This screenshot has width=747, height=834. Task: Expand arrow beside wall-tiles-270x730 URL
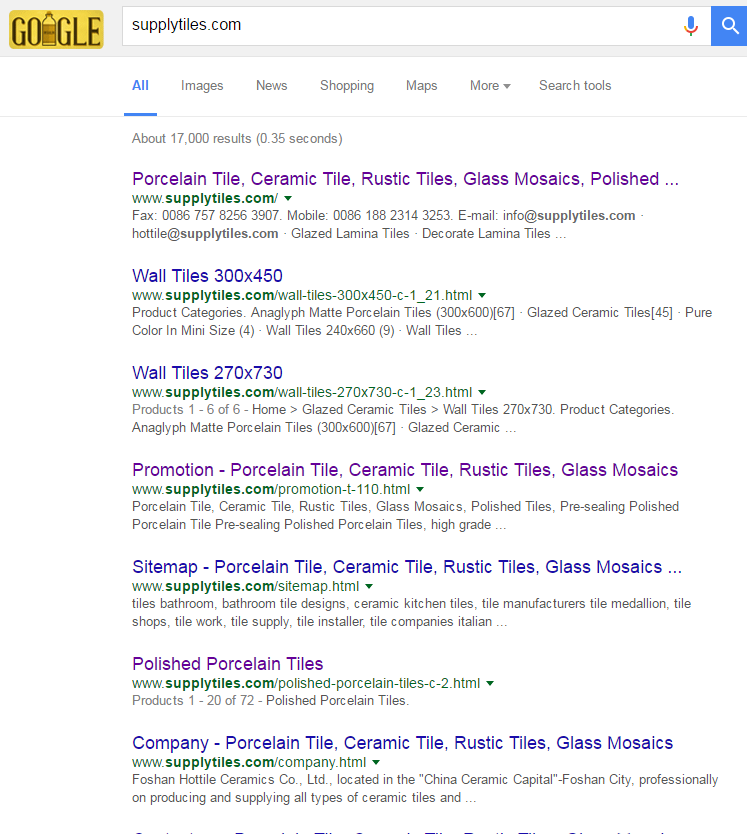pos(482,393)
